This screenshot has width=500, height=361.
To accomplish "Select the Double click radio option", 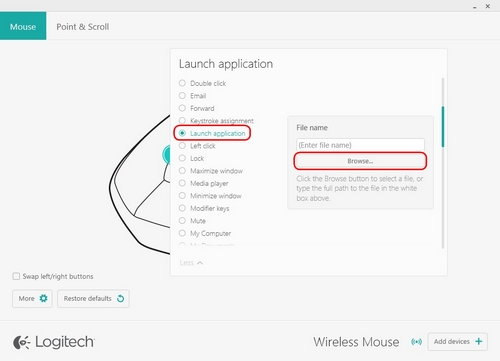I will pos(182,83).
